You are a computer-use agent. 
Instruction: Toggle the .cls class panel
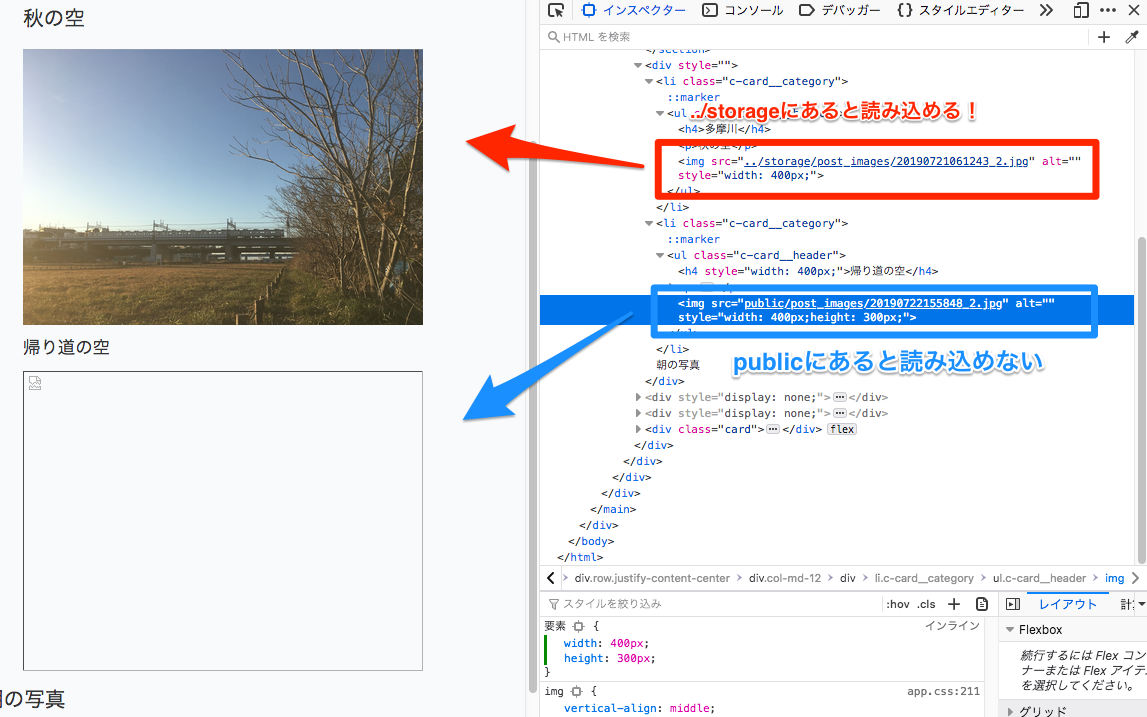point(927,604)
